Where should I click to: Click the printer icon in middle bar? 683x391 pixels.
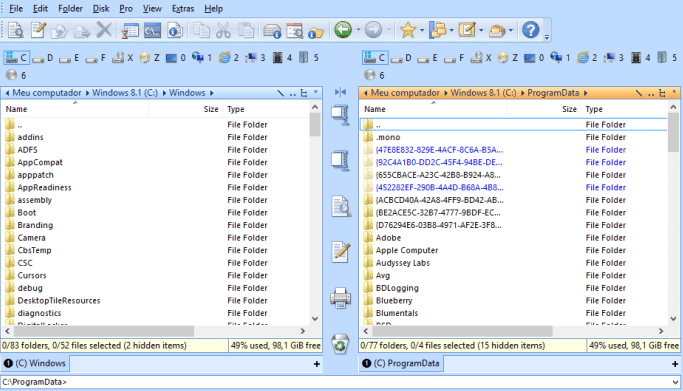341,298
